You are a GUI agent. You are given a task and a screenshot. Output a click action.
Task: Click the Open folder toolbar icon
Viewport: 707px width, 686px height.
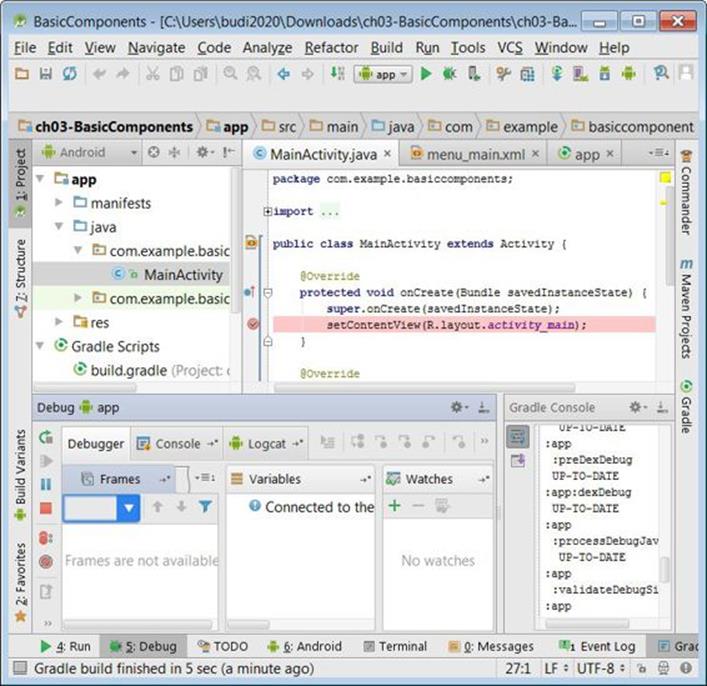click(22, 73)
